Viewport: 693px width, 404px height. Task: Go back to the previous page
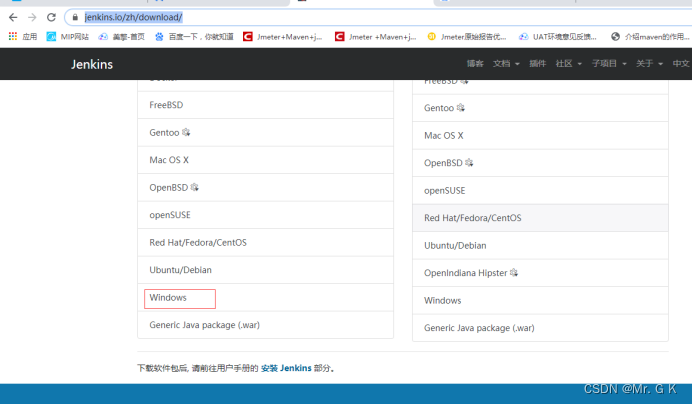pyautogui.click(x=13, y=17)
